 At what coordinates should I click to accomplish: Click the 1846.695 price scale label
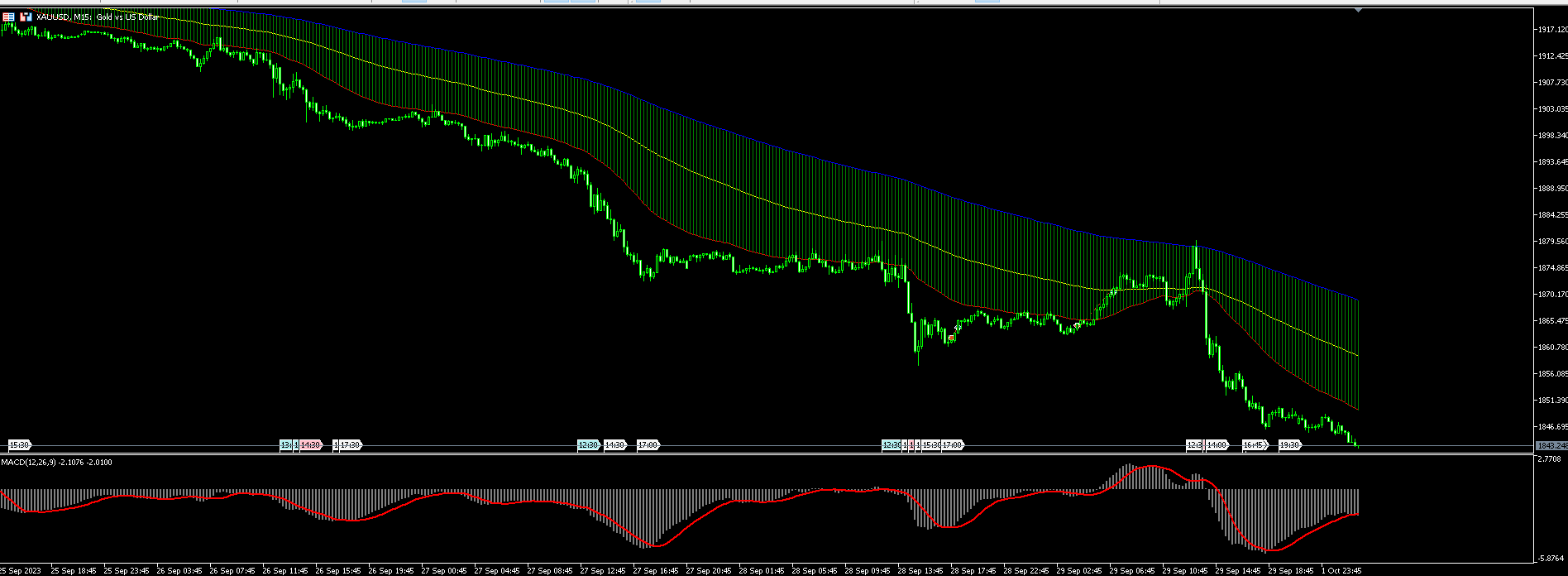coord(1552,427)
